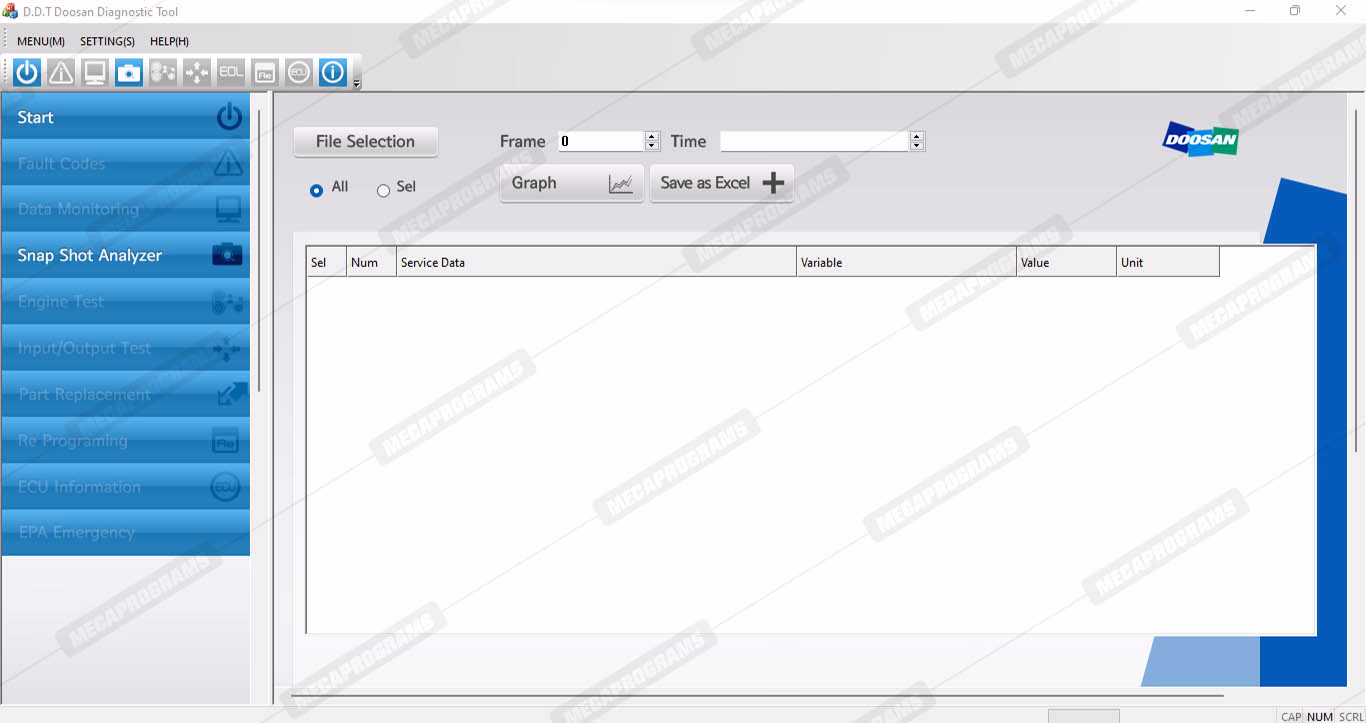Click the blue info toolbar icon
This screenshot has width=1366, height=723.
[333, 72]
